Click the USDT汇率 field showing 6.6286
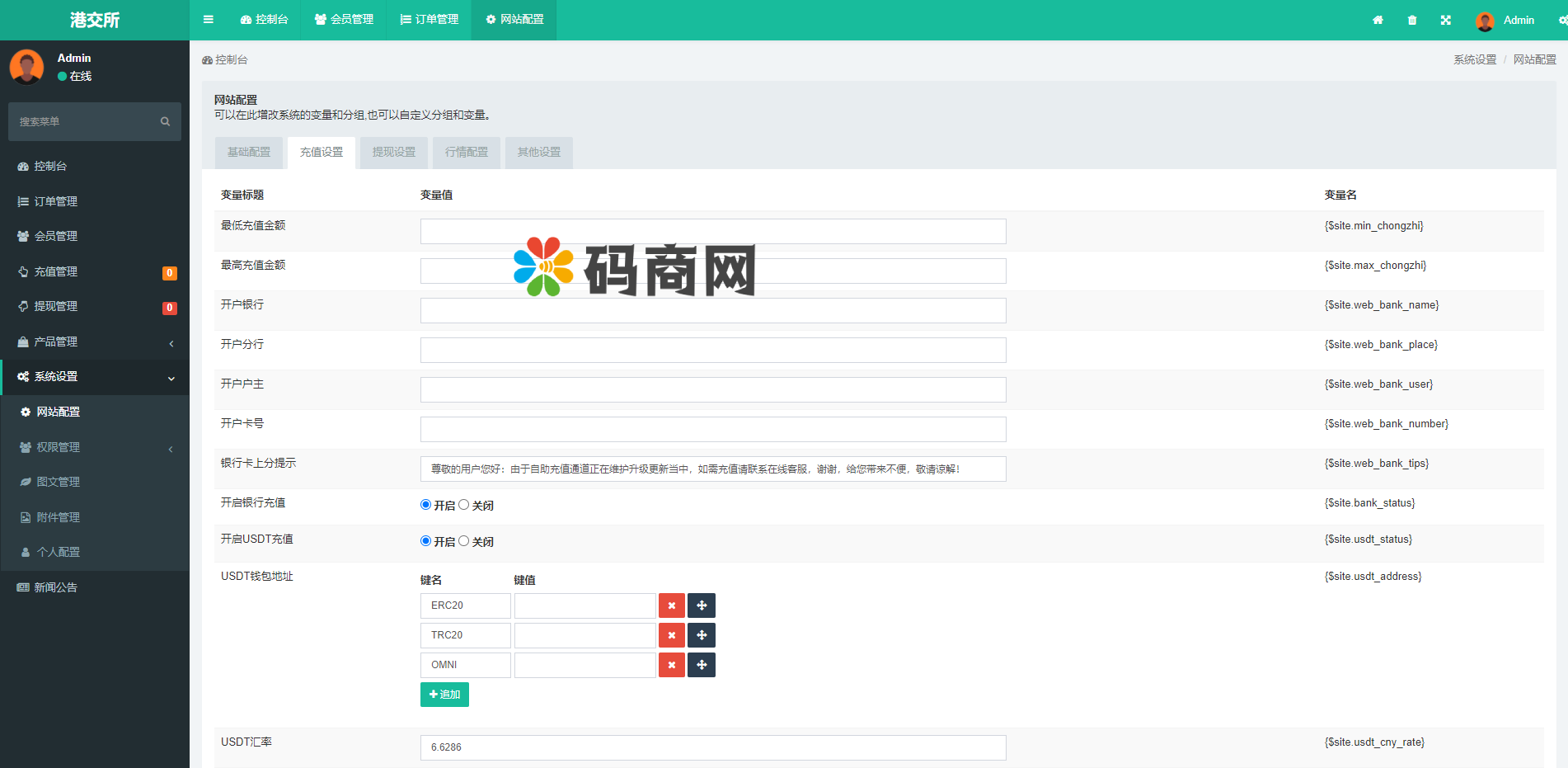1568x768 pixels. click(713, 747)
